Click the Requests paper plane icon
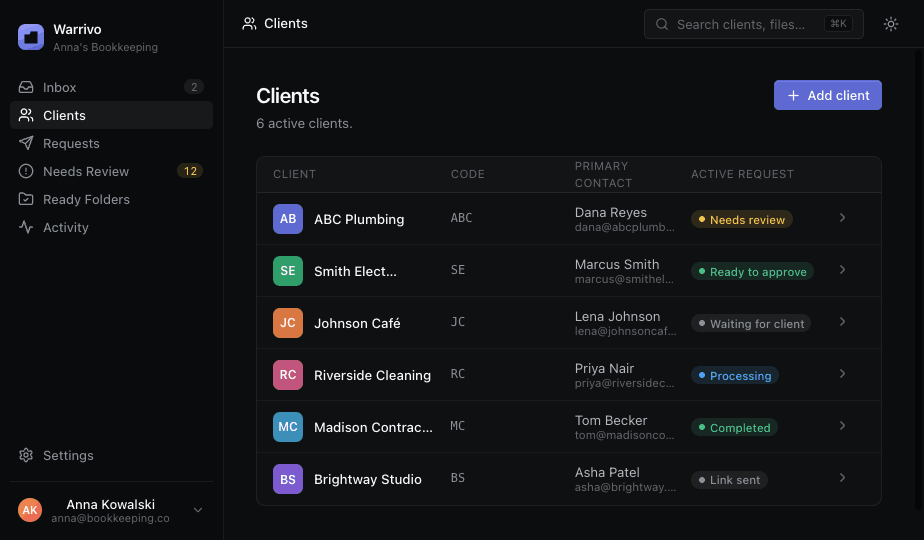The image size is (924, 540). coord(26,143)
